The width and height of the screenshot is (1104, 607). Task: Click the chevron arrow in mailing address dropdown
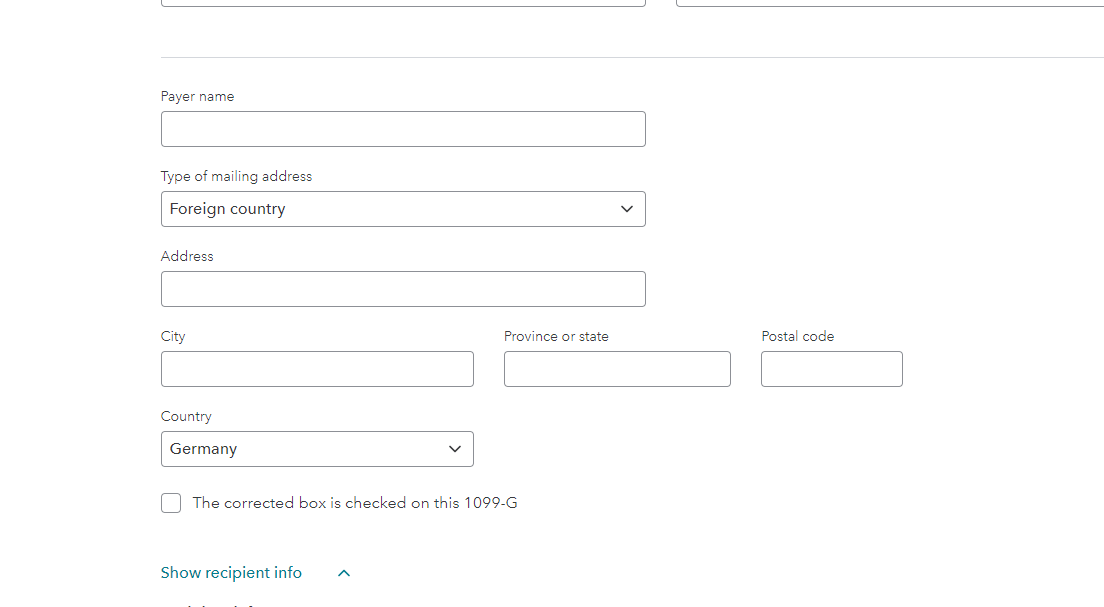(x=627, y=209)
